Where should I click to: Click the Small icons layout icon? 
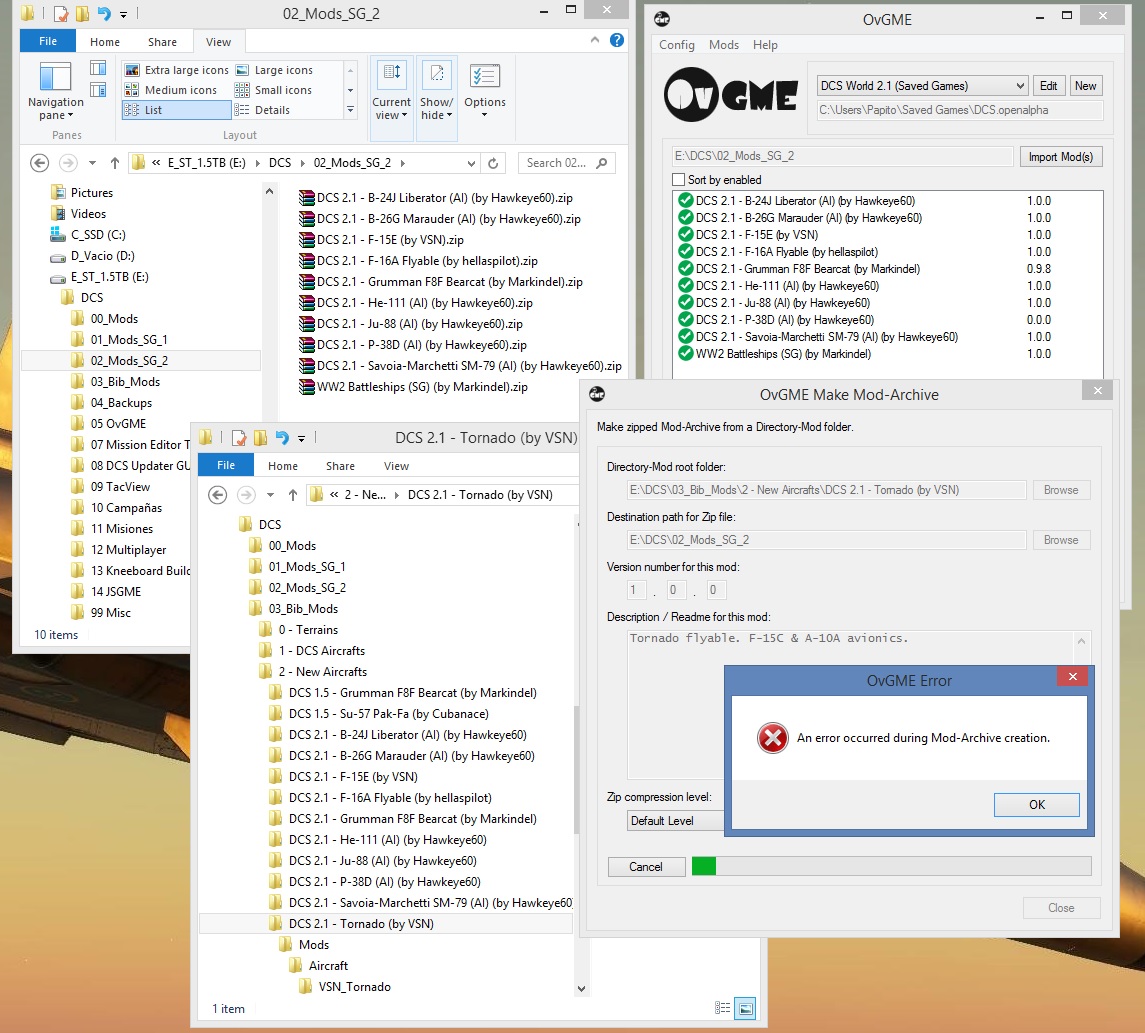[x=242, y=90]
